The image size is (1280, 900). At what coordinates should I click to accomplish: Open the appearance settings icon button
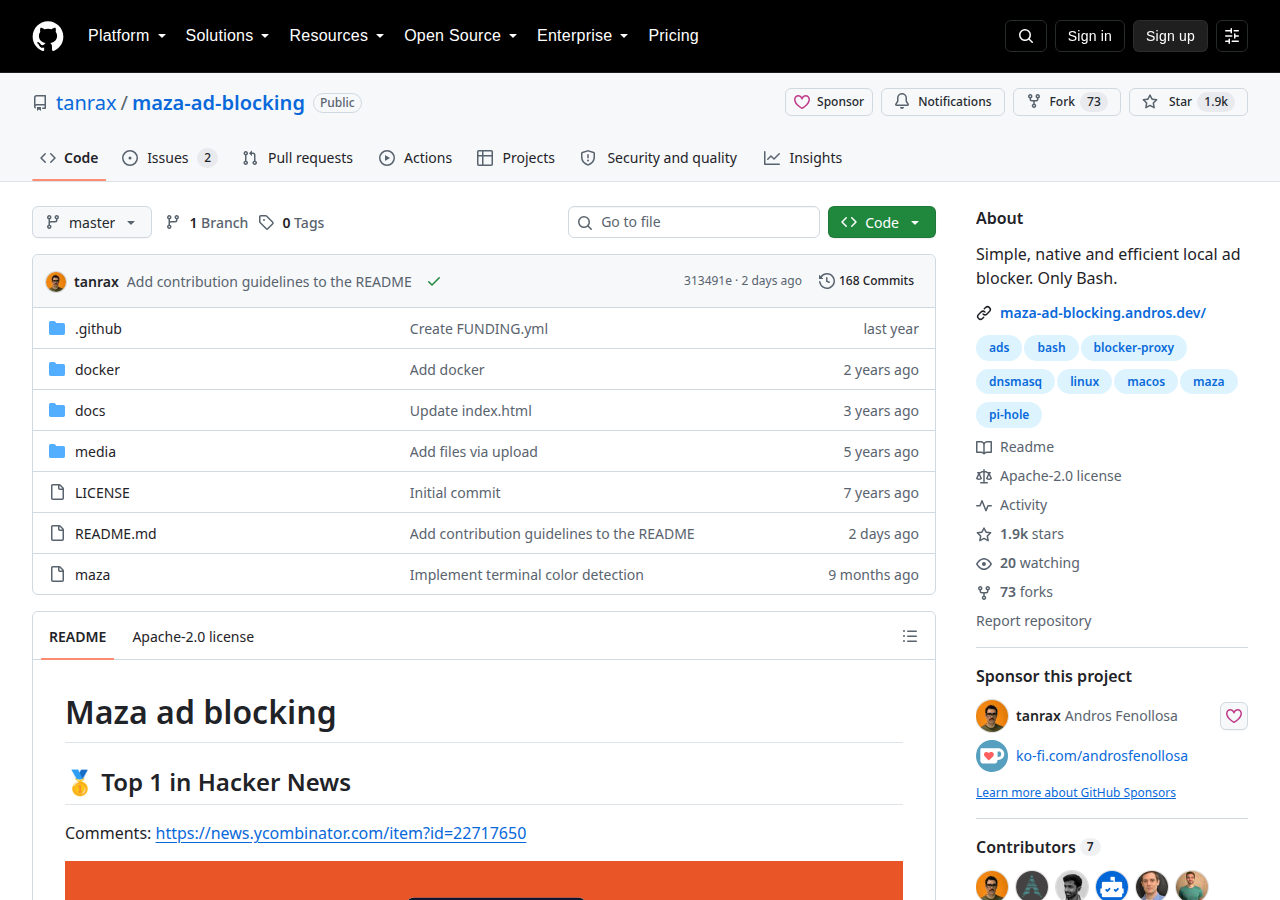pos(1232,36)
